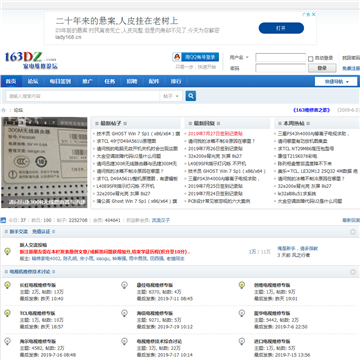Click the QQ penguin login icon
This screenshot has width=360, height=360.
177,57
